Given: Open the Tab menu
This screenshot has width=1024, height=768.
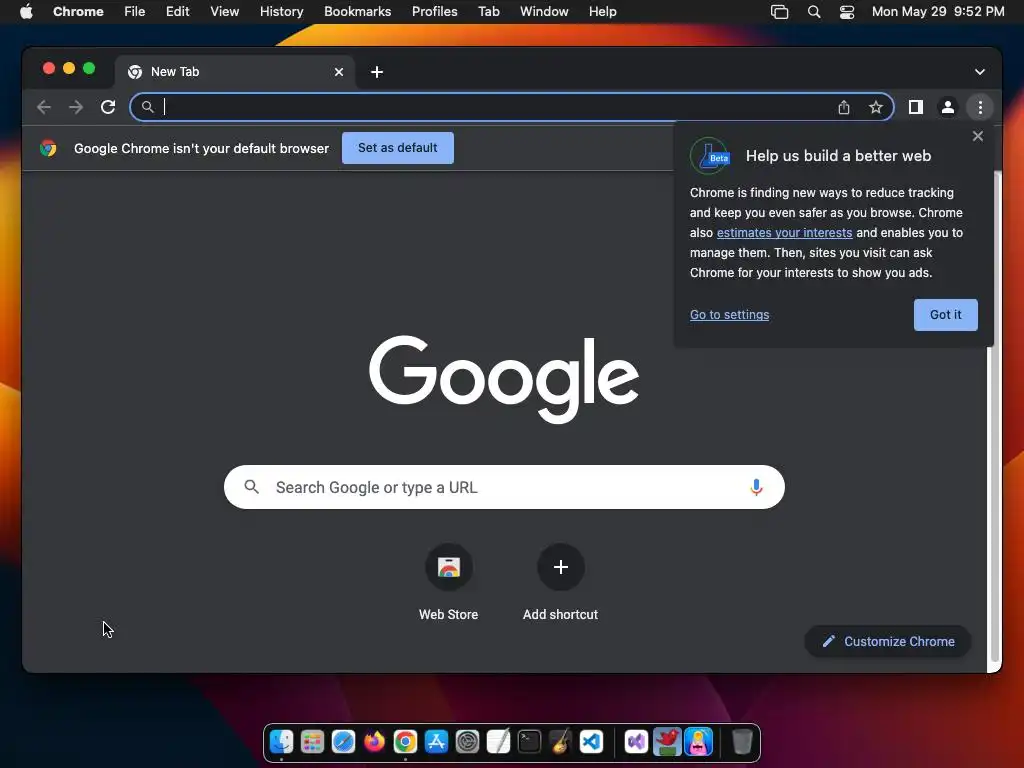Looking at the screenshot, I should click(488, 12).
